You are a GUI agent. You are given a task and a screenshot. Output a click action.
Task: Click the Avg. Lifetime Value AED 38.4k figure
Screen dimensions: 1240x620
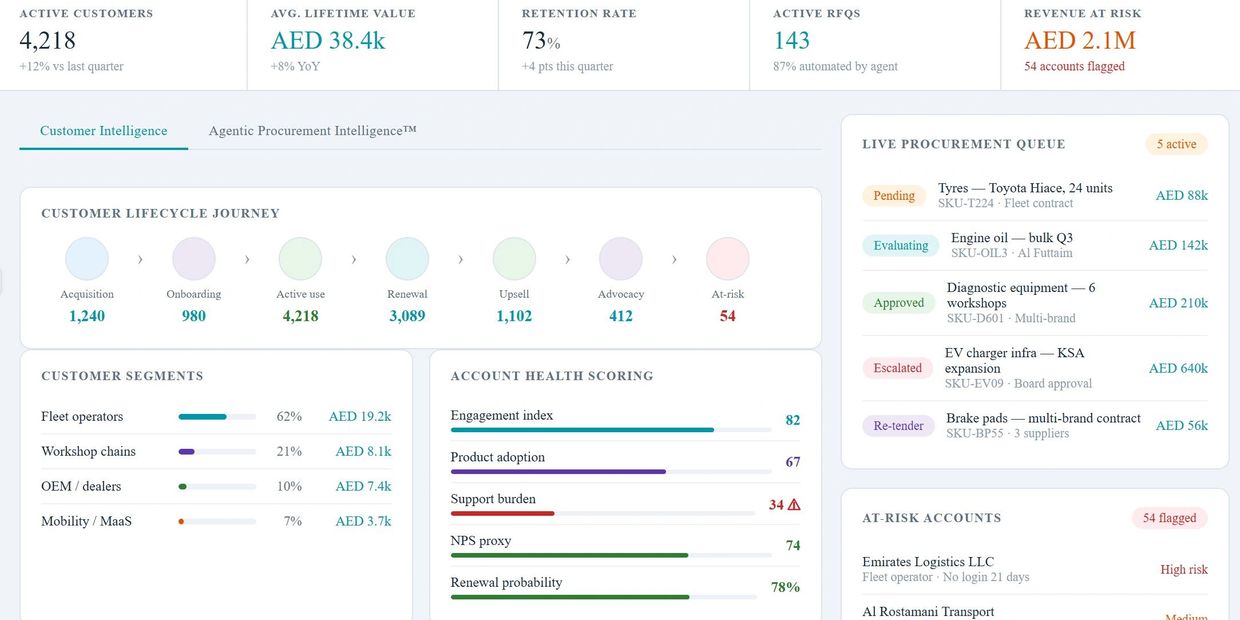(x=328, y=41)
